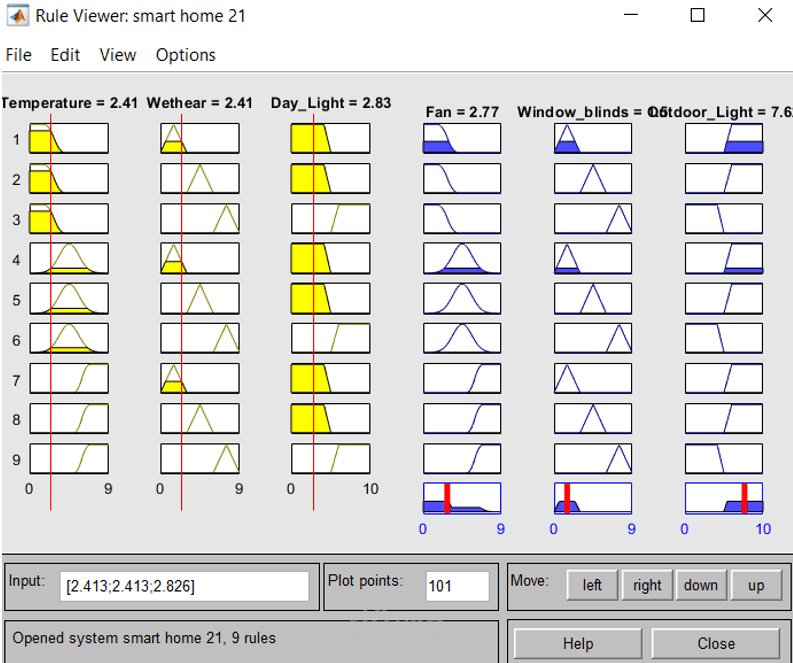Move the view down
The image size is (793, 663).
[x=701, y=585]
